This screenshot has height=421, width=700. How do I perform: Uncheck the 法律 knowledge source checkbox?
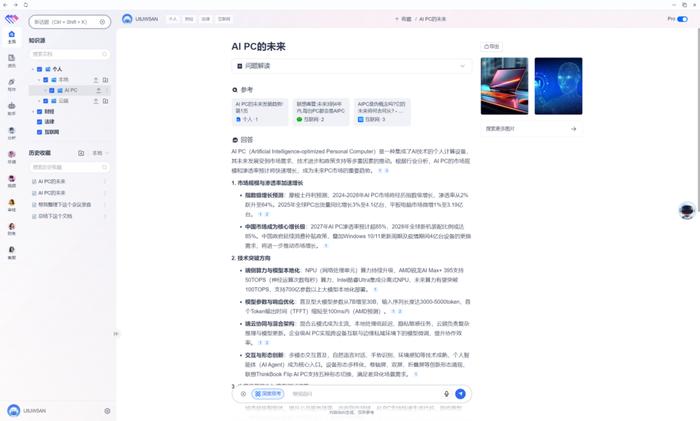tap(39, 121)
